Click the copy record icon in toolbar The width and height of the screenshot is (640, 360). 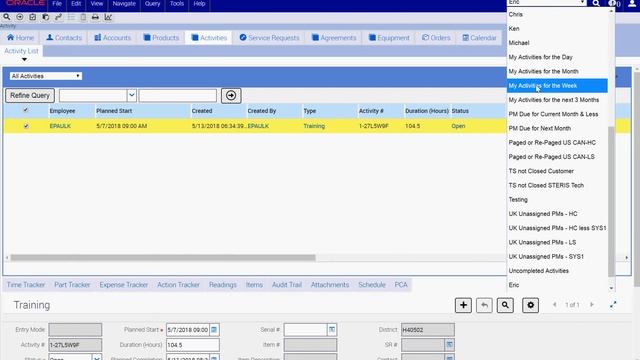tap(46, 17)
